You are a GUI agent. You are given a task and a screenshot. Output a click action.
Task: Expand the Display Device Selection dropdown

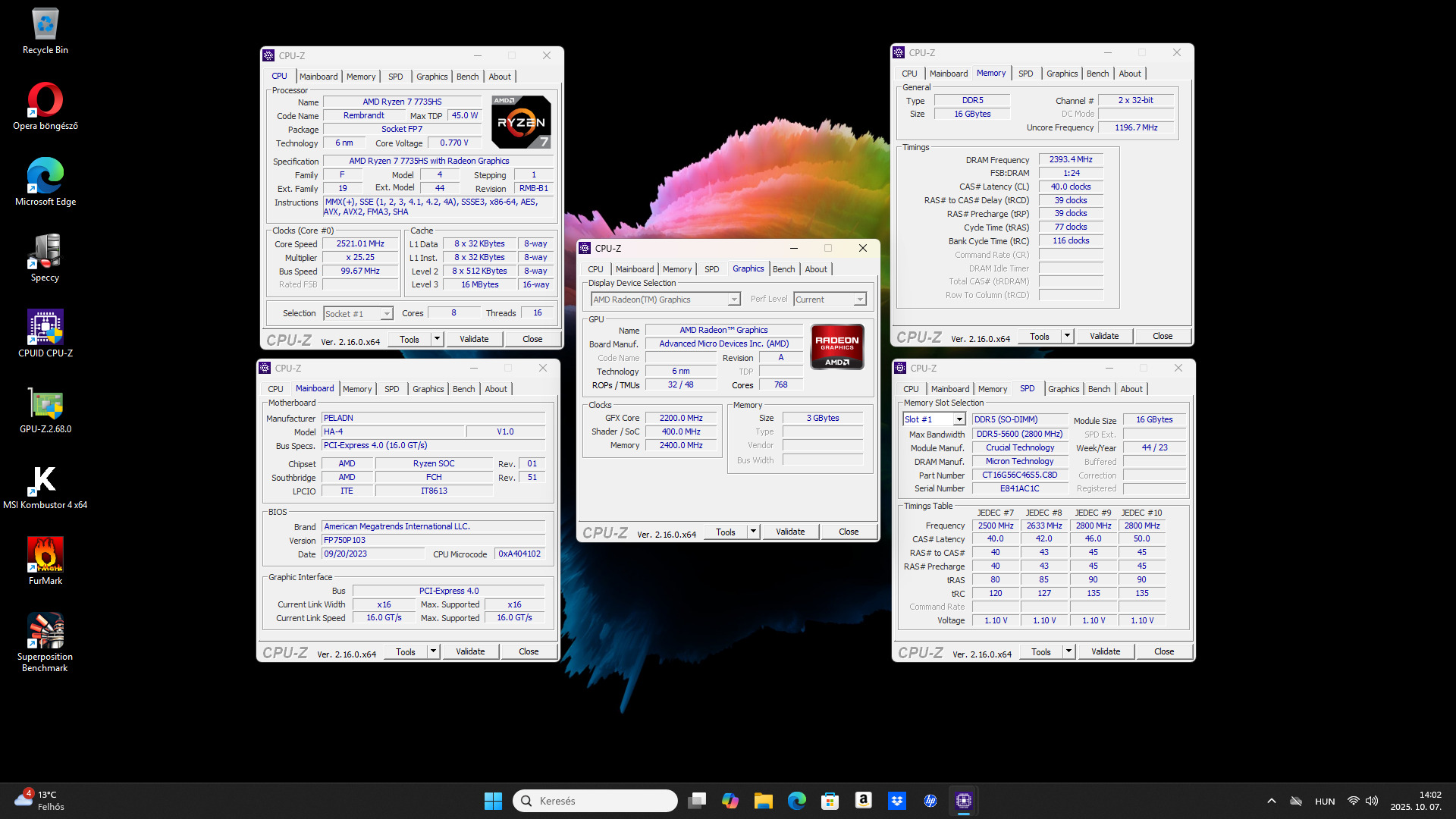(733, 300)
